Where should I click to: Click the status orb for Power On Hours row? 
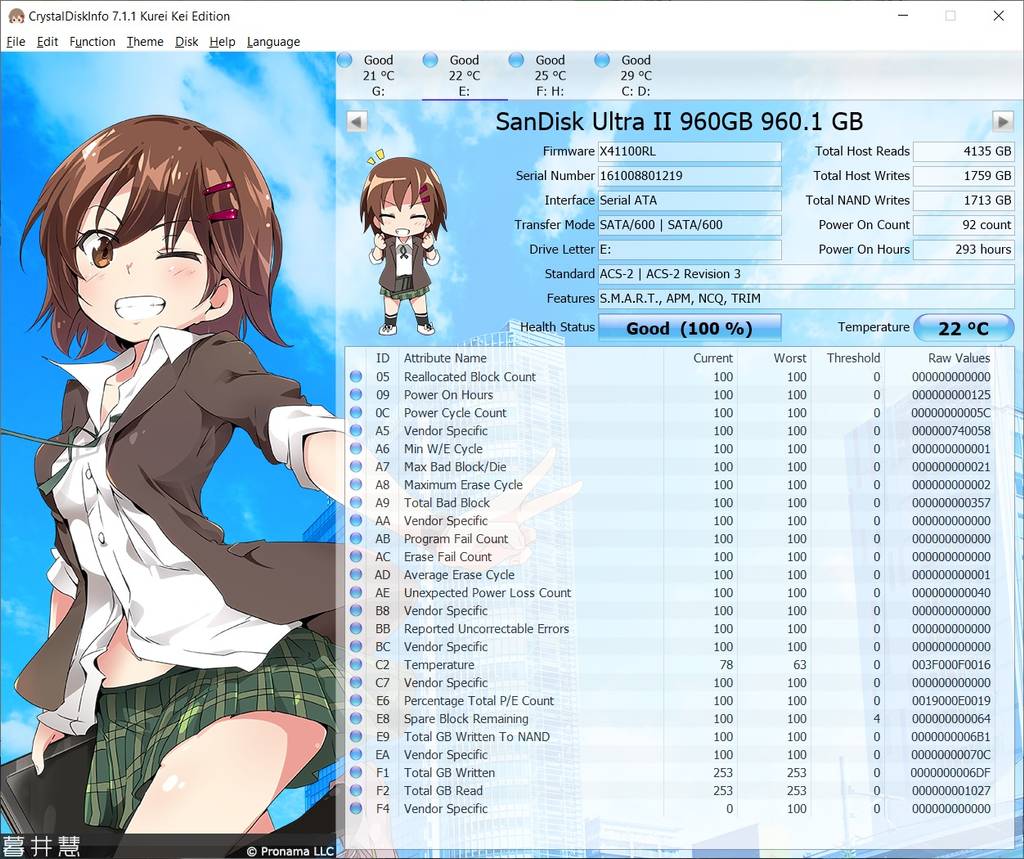point(356,395)
